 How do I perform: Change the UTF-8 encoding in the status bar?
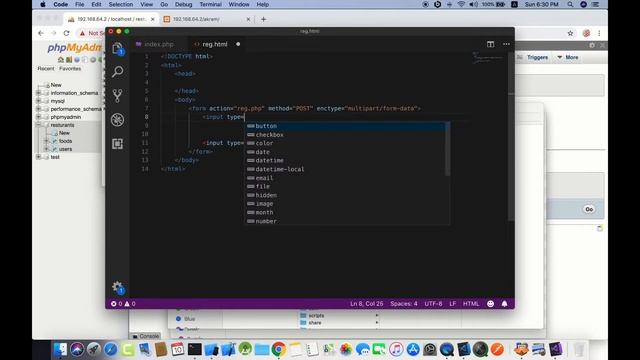(433, 304)
